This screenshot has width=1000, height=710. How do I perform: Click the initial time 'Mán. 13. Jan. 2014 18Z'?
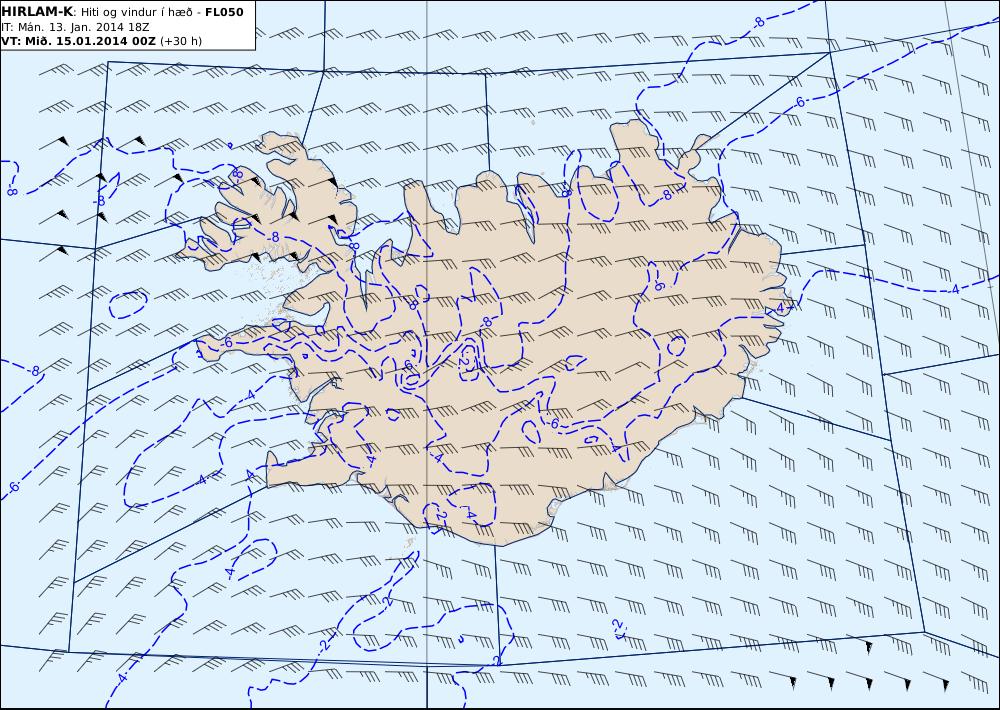(82, 27)
